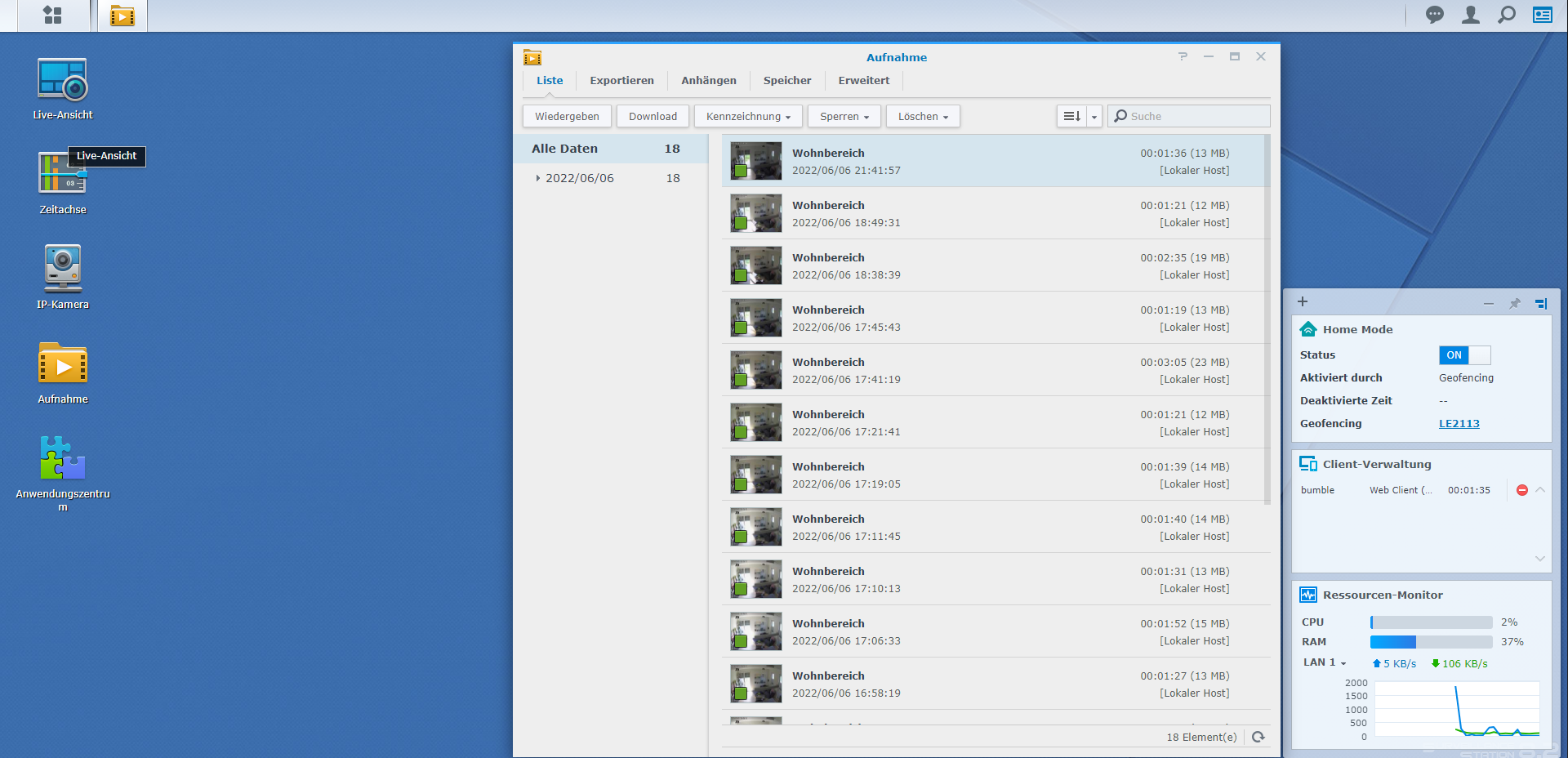
Task: Click the Home Mode house icon
Action: pyautogui.click(x=1308, y=329)
